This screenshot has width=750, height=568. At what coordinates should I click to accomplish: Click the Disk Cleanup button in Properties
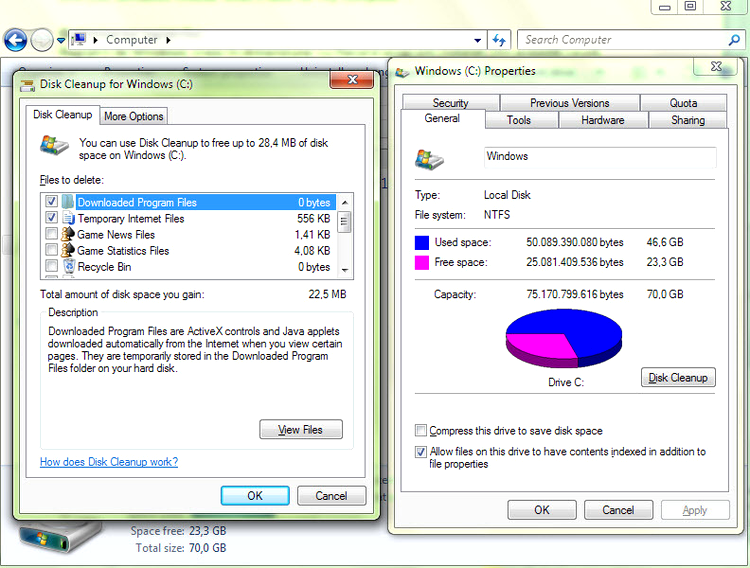(678, 378)
